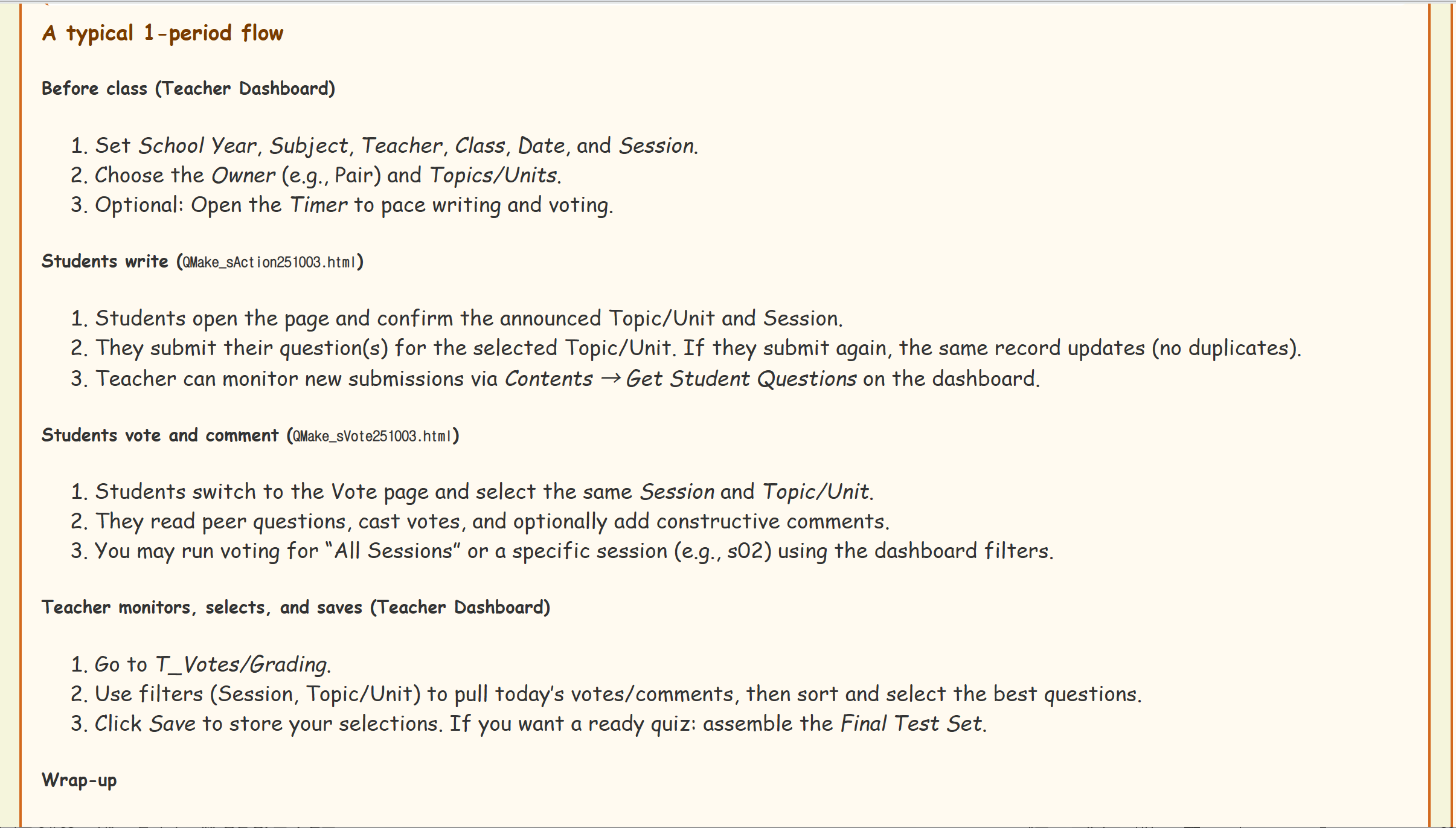
Task: Click the "Students vote and comment" subheading
Action: (160, 435)
